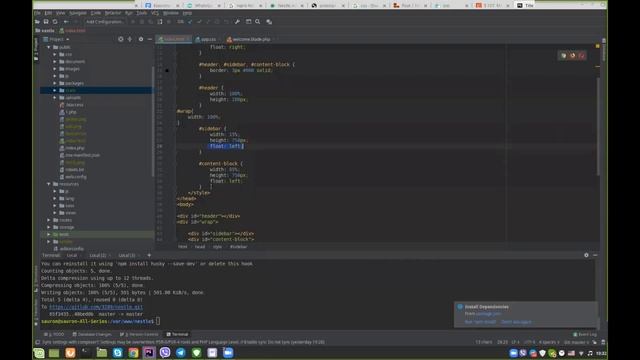Open the Navigate menu
This screenshot has height=360, width=640.
(78, 13)
